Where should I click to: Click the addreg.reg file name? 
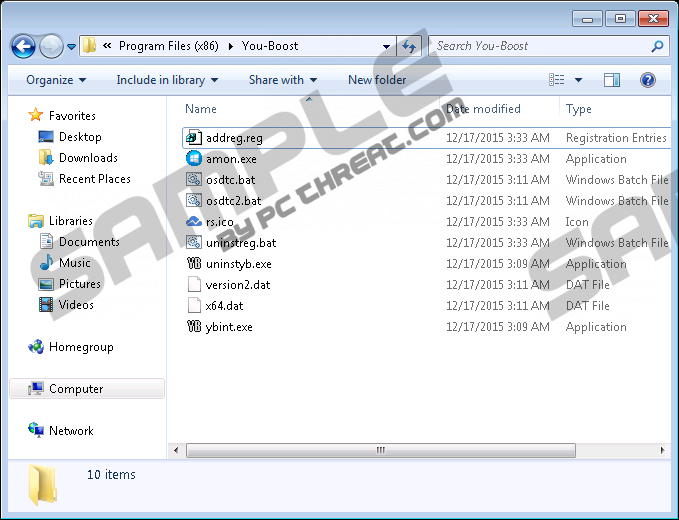(x=234, y=138)
